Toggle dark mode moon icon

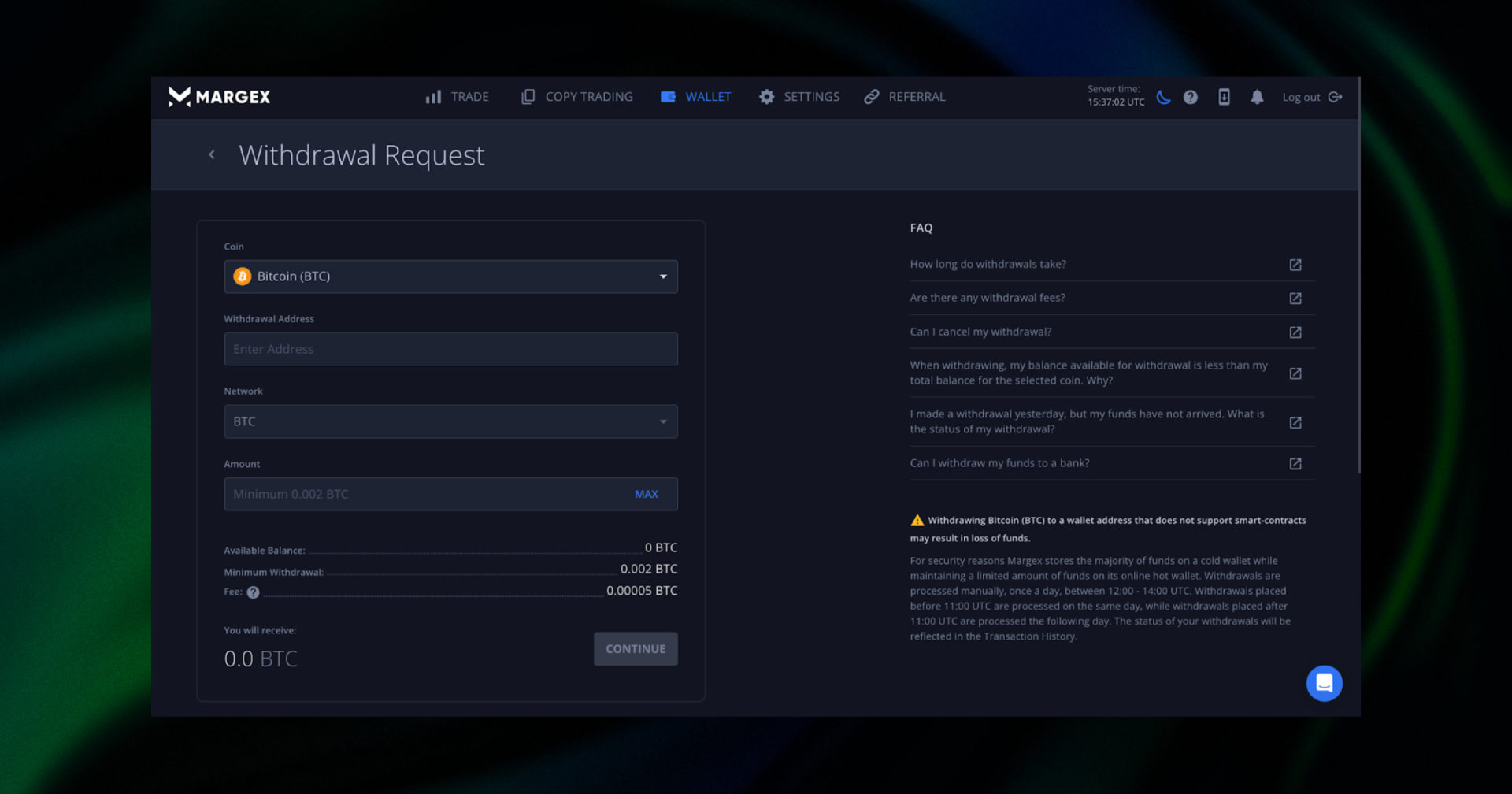(1163, 97)
